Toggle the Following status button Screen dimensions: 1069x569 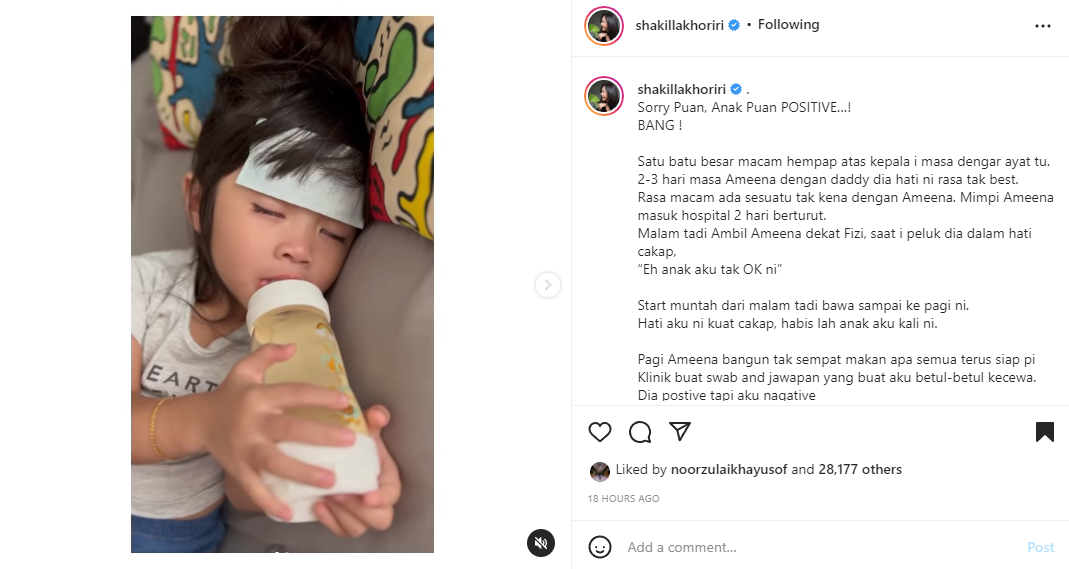pyautogui.click(x=788, y=25)
